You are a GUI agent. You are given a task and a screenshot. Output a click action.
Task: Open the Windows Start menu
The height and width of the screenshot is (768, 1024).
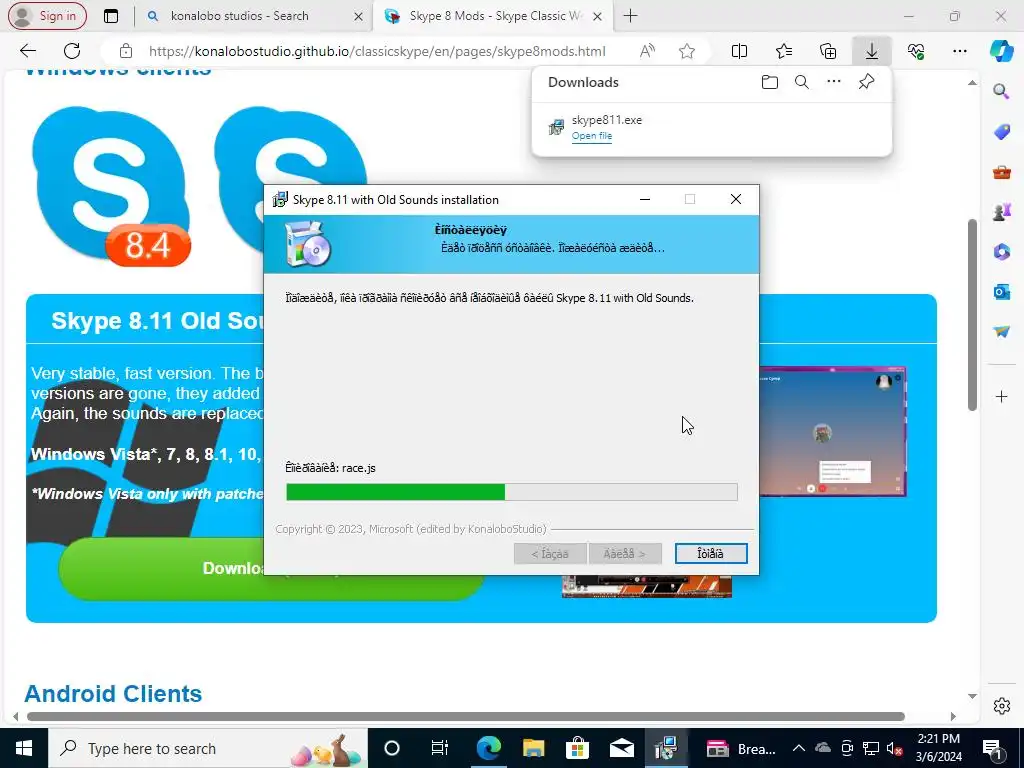click(x=24, y=748)
